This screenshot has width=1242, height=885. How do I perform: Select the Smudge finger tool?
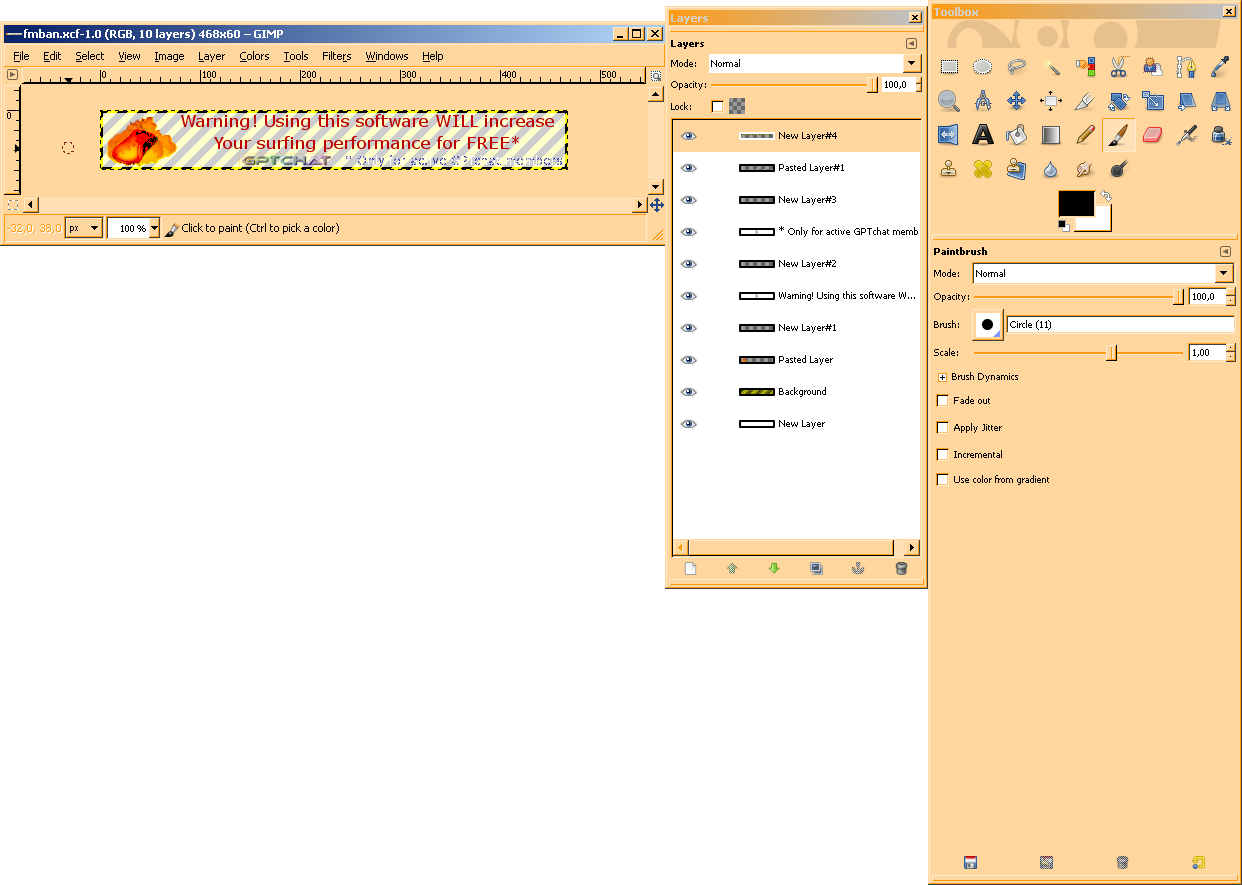point(1085,168)
